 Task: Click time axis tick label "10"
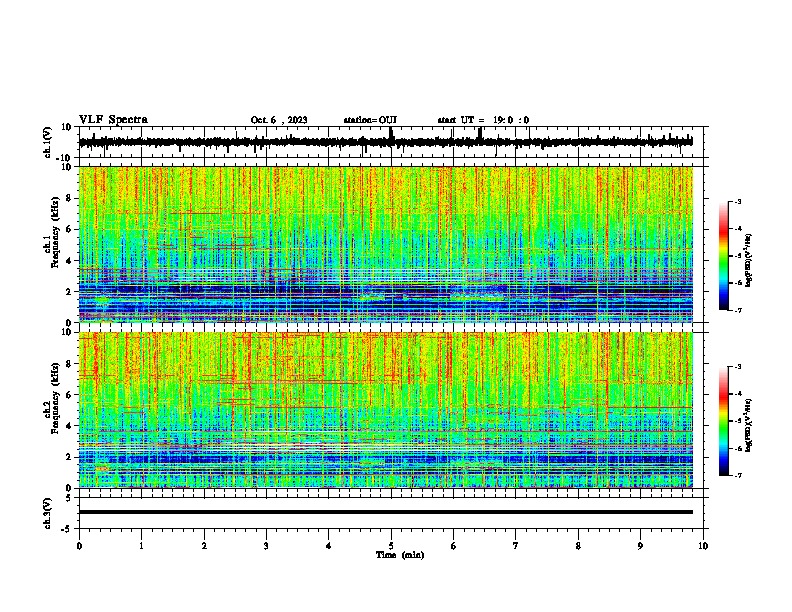tap(703, 546)
